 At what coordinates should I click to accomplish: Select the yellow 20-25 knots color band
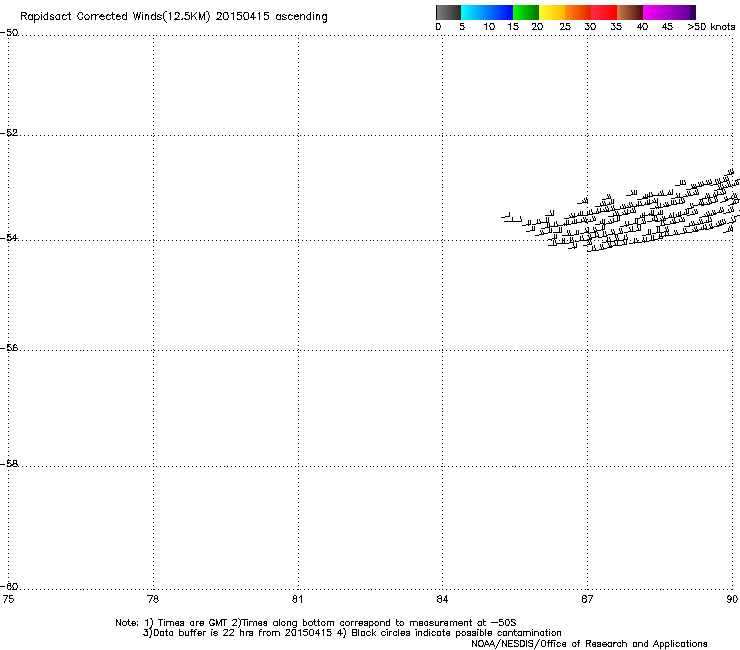click(x=552, y=12)
